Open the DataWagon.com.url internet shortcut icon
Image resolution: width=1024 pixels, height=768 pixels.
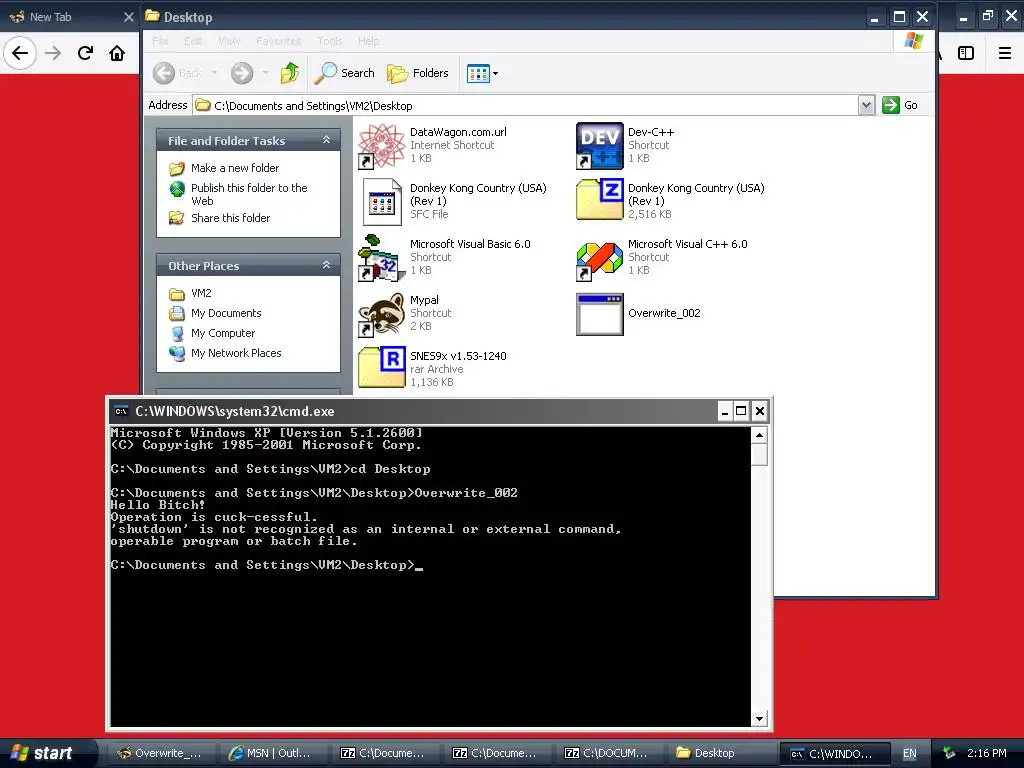[x=382, y=146]
